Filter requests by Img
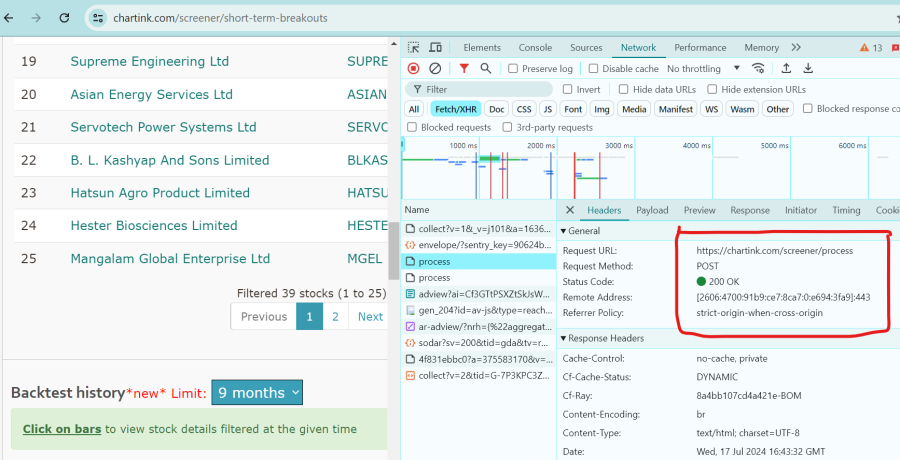The width and height of the screenshot is (900, 460). tap(602, 109)
